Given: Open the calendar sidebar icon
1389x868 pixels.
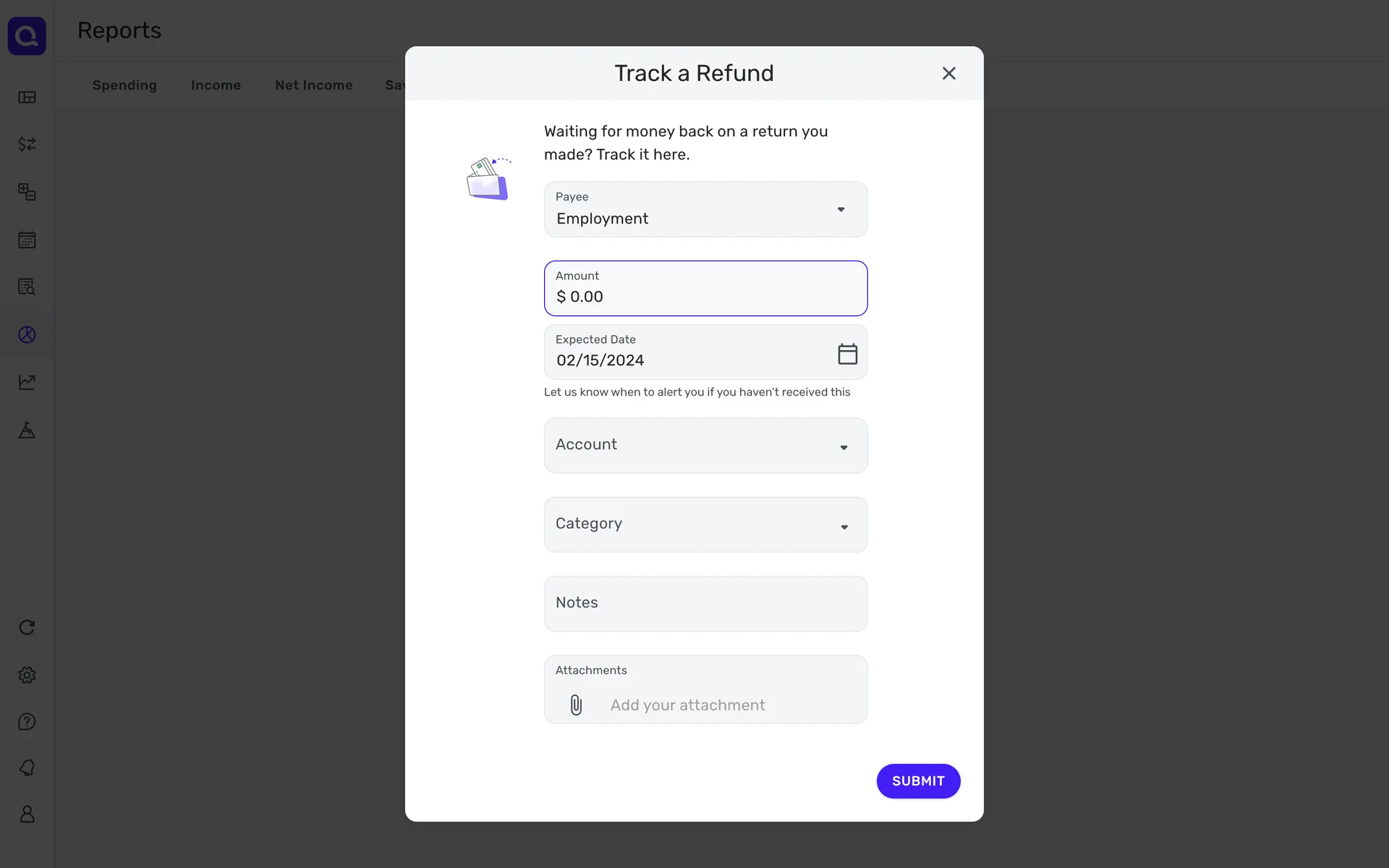Looking at the screenshot, I should (27, 239).
